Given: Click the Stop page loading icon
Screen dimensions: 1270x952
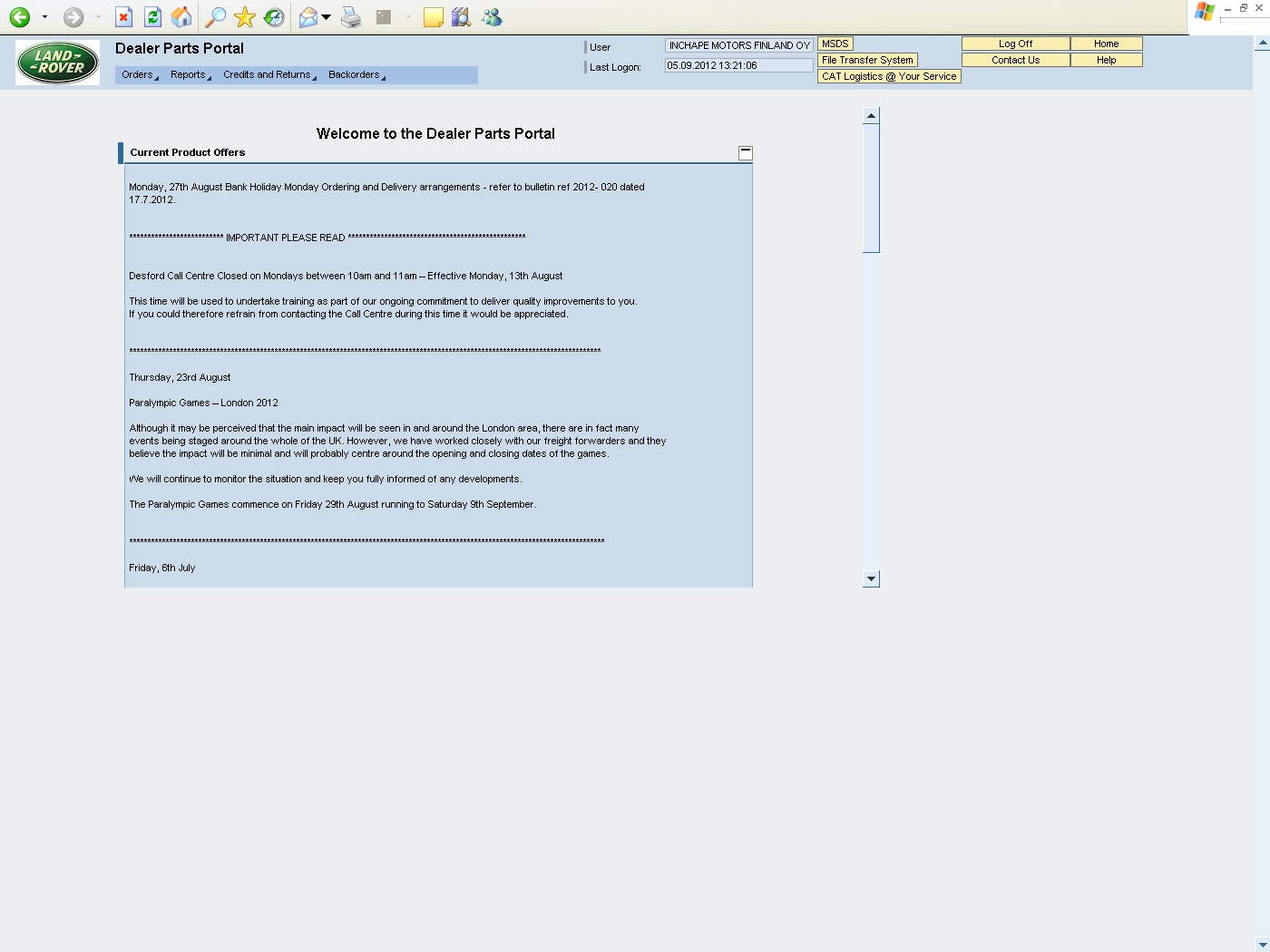Looking at the screenshot, I should pyautogui.click(x=124, y=17).
